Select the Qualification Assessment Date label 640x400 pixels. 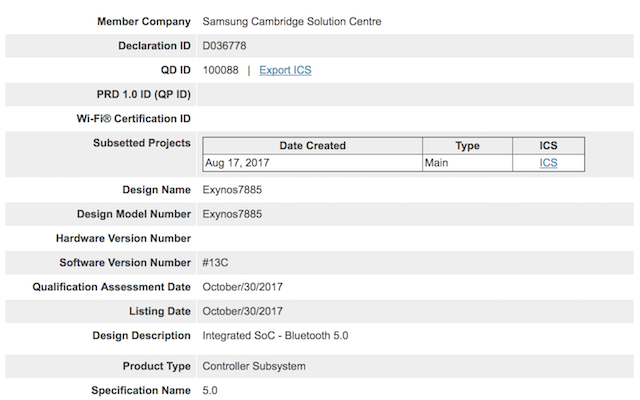[x=111, y=287]
